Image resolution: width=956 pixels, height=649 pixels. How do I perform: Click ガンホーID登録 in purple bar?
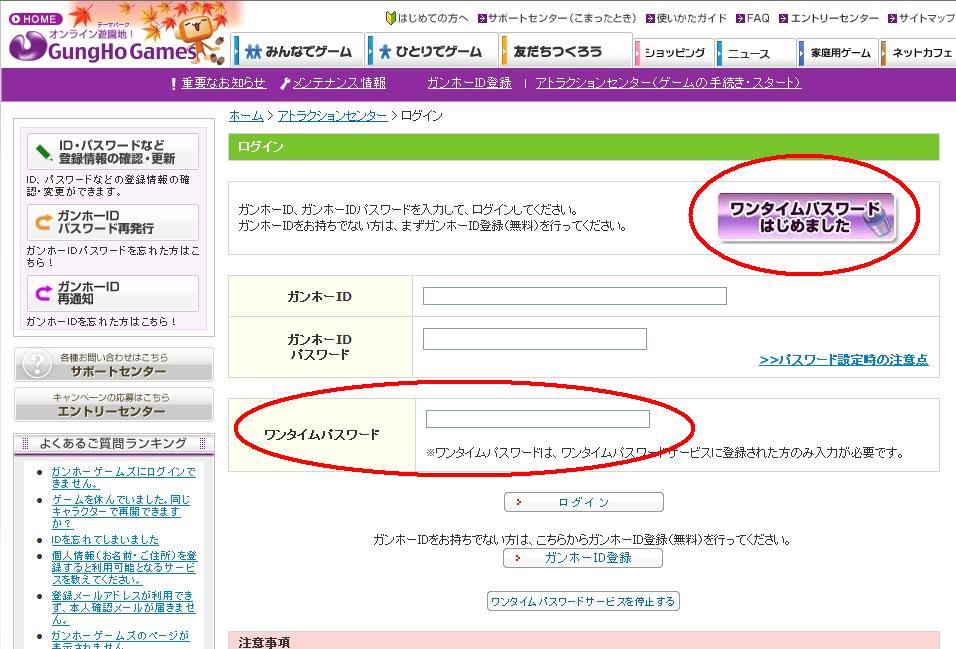[x=469, y=83]
